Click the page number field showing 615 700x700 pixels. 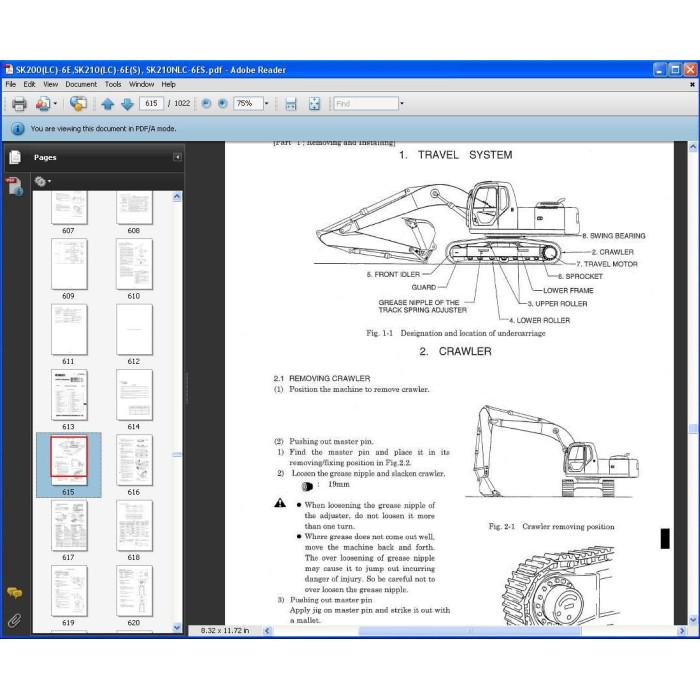click(x=151, y=104)
